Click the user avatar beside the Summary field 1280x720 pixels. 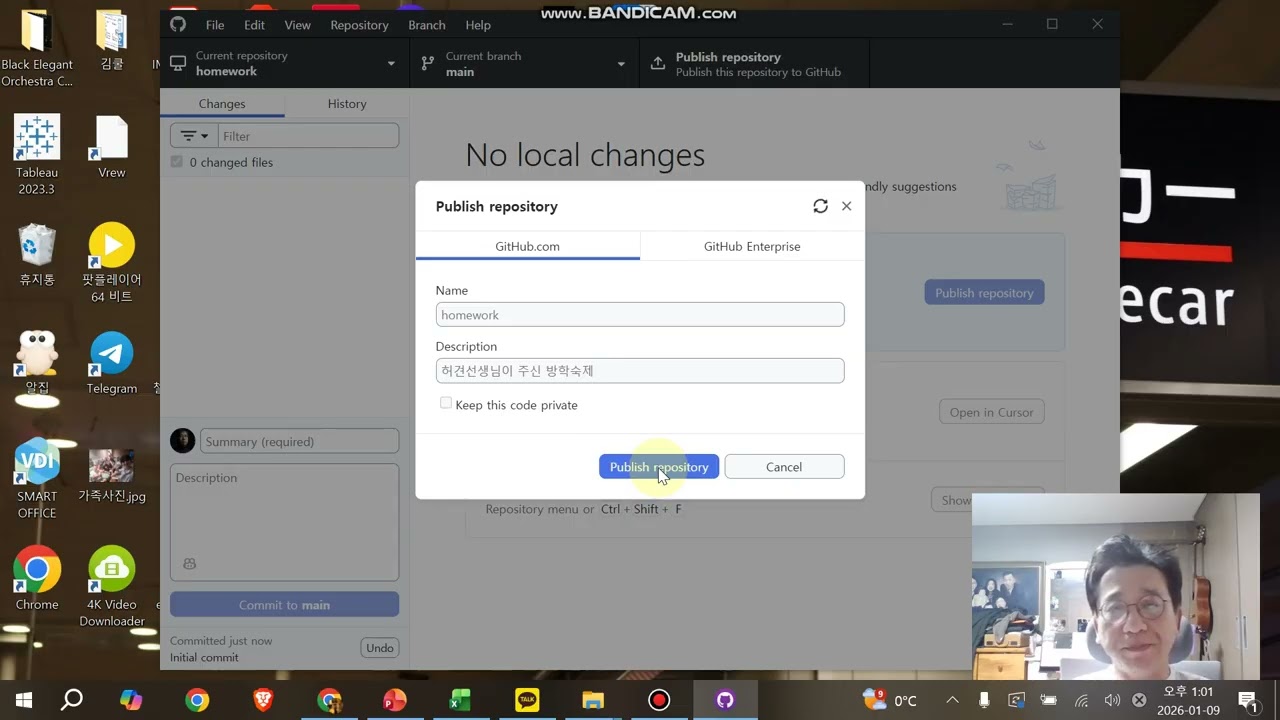(x=183, y=441)
